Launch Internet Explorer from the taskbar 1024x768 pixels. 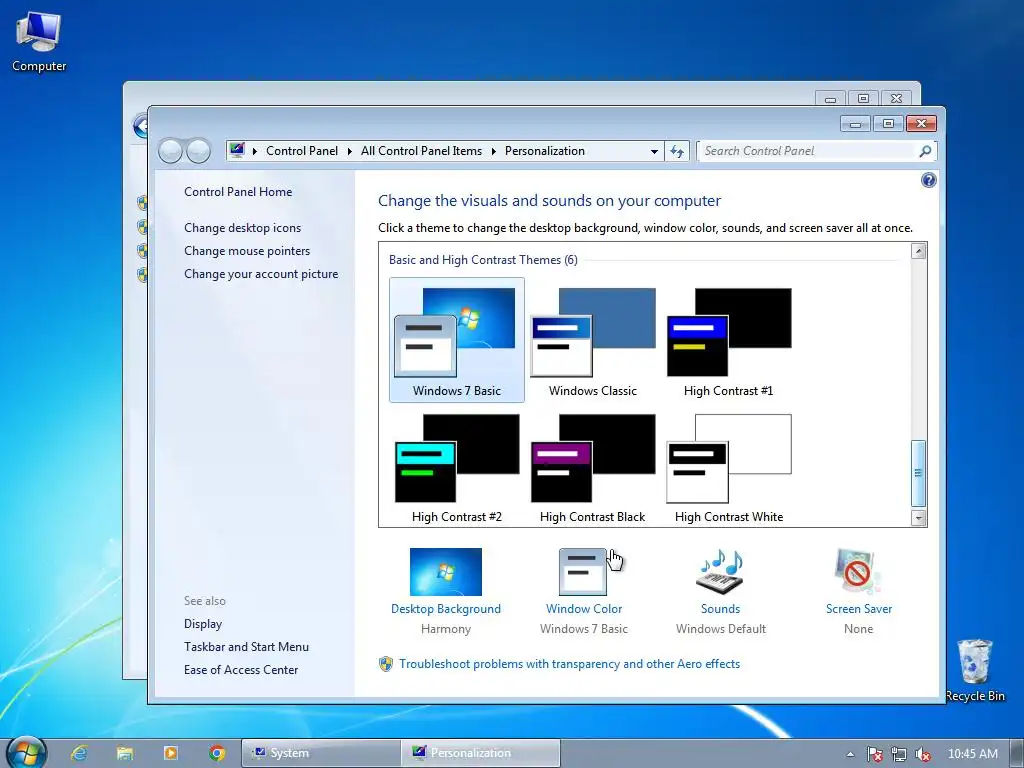(80, 753)
